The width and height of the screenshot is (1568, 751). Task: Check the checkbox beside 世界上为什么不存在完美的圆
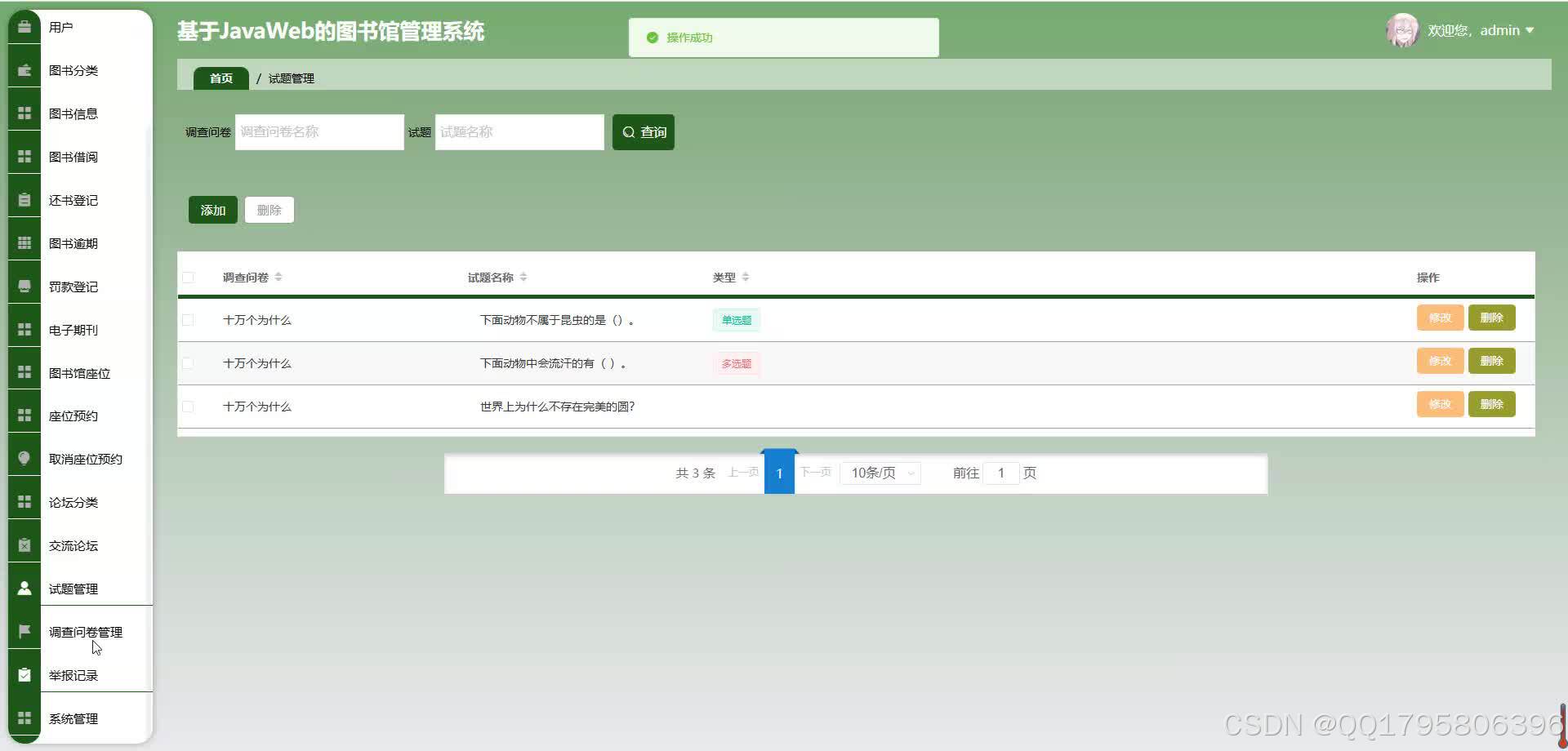(189, 406)
